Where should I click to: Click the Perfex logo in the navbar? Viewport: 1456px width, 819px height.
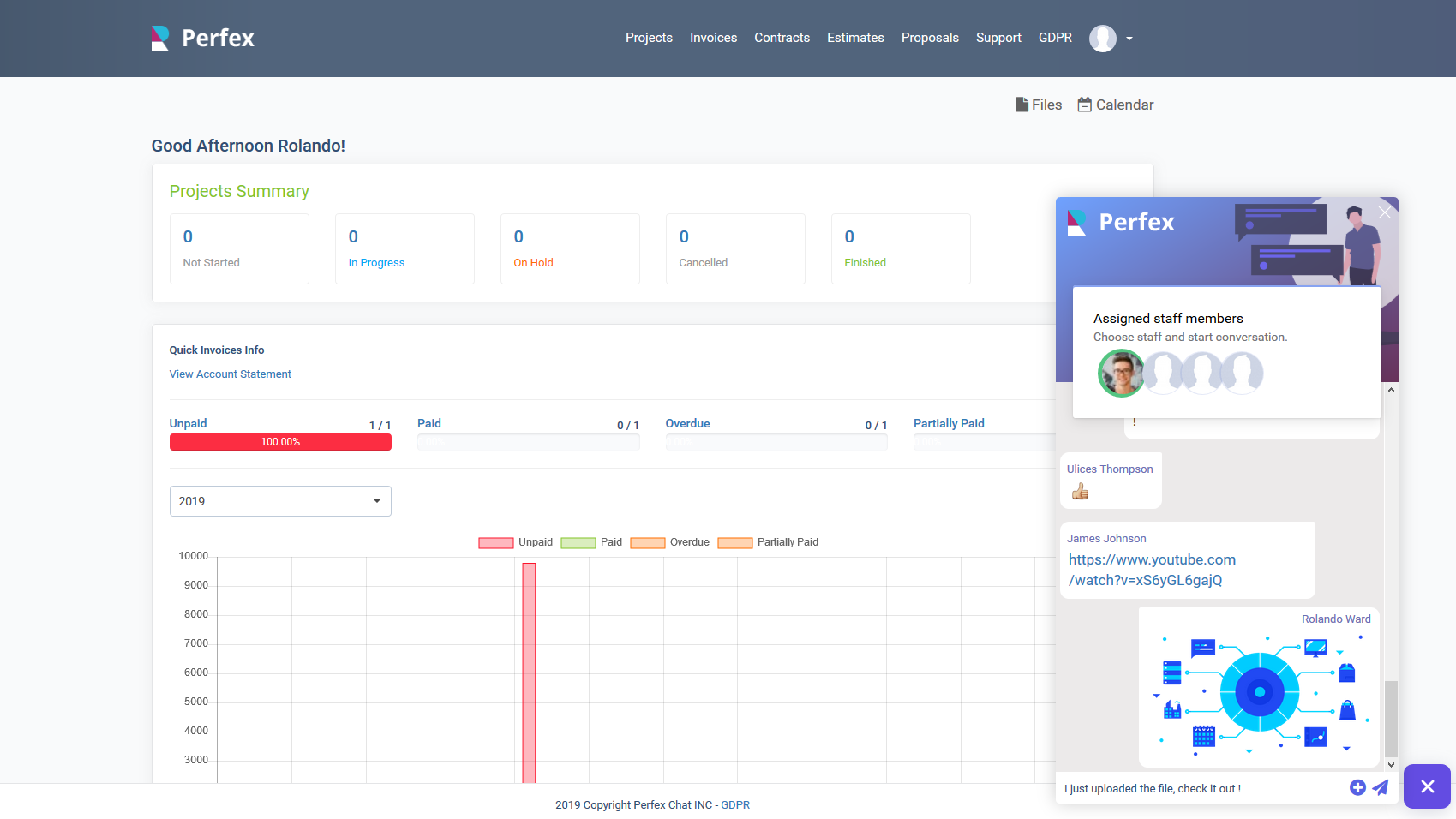point(202,38)
